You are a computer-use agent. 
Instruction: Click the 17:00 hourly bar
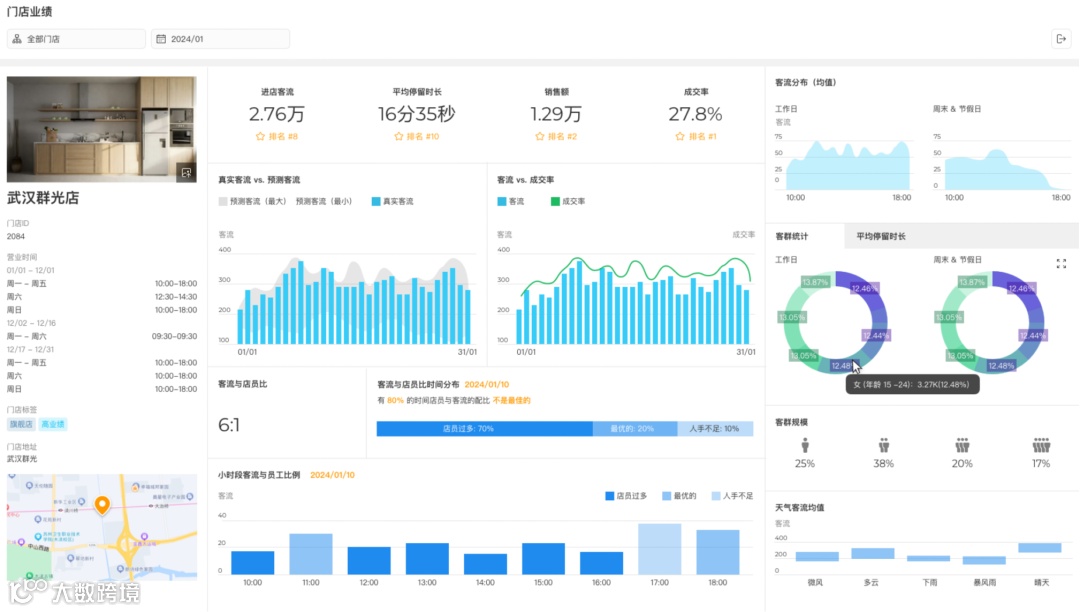tap(660, 549)
